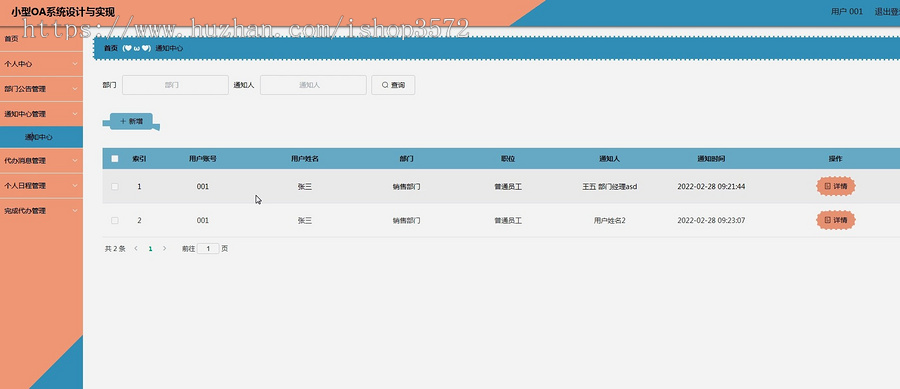Click the 部门 search input field
900x389 pixels.
pos(175,85)
